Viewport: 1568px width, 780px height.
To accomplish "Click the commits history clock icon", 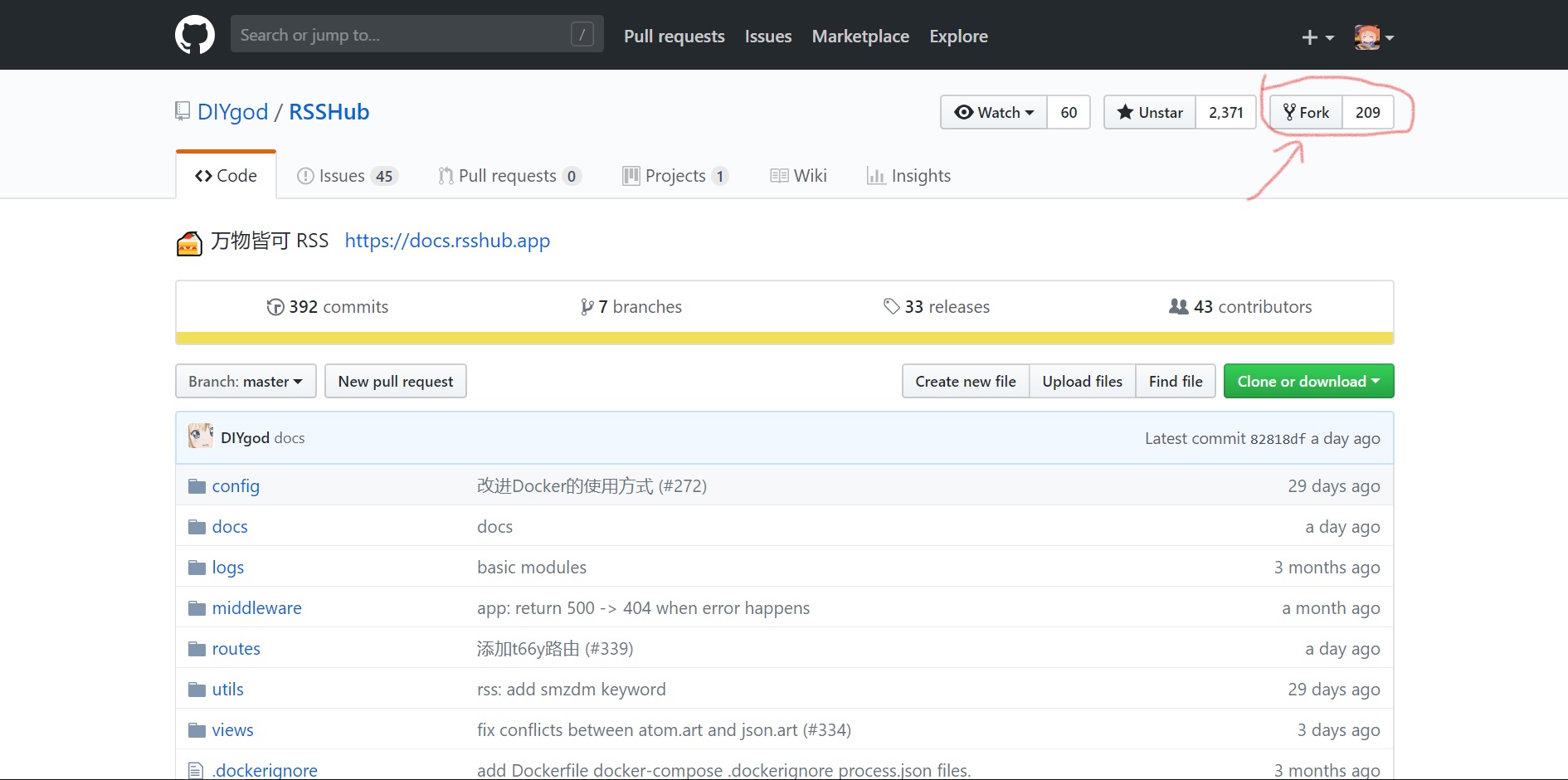I will point(275,307).
